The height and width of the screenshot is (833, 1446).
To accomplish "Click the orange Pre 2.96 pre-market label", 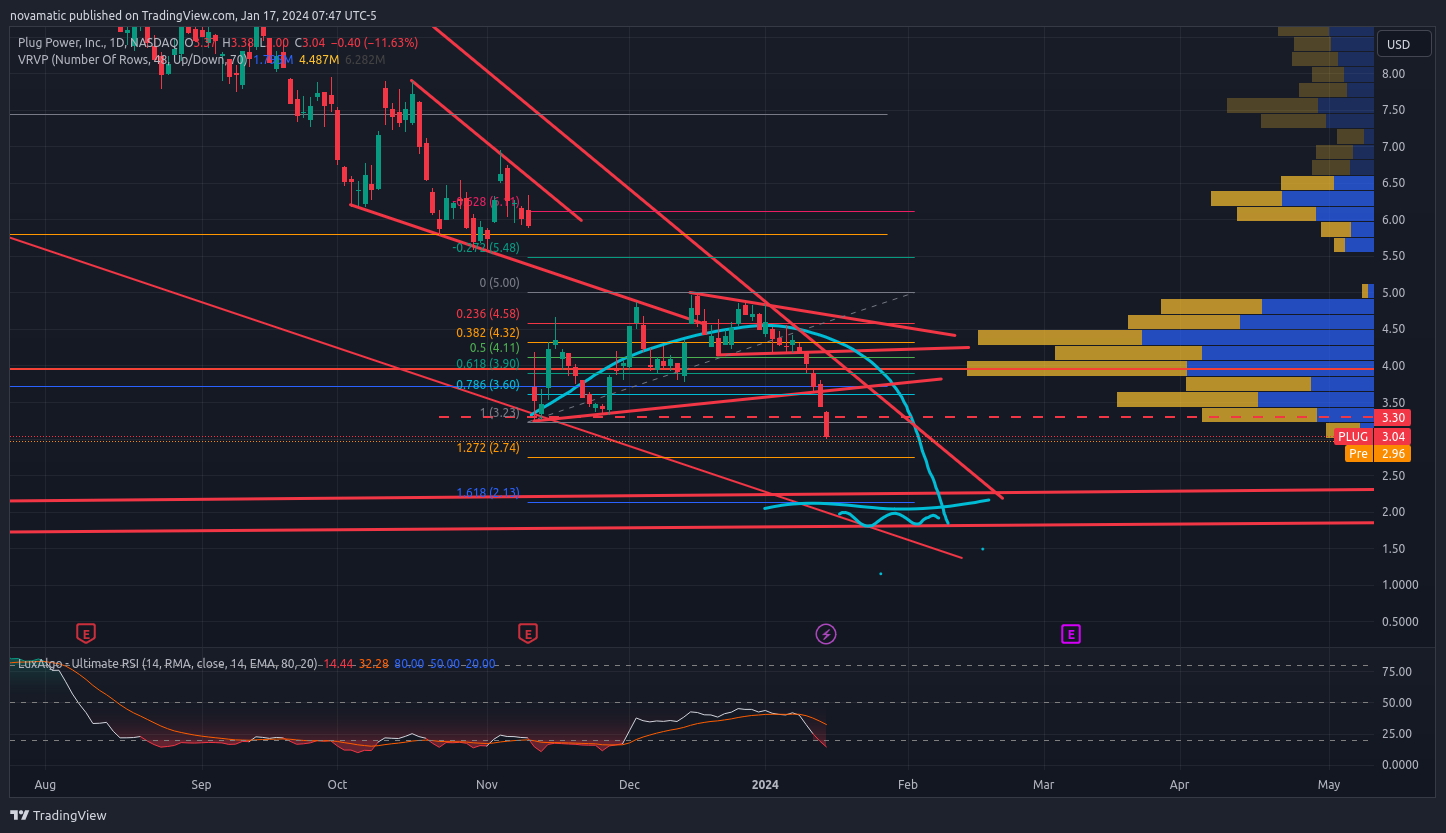I will pos(1377,454).
